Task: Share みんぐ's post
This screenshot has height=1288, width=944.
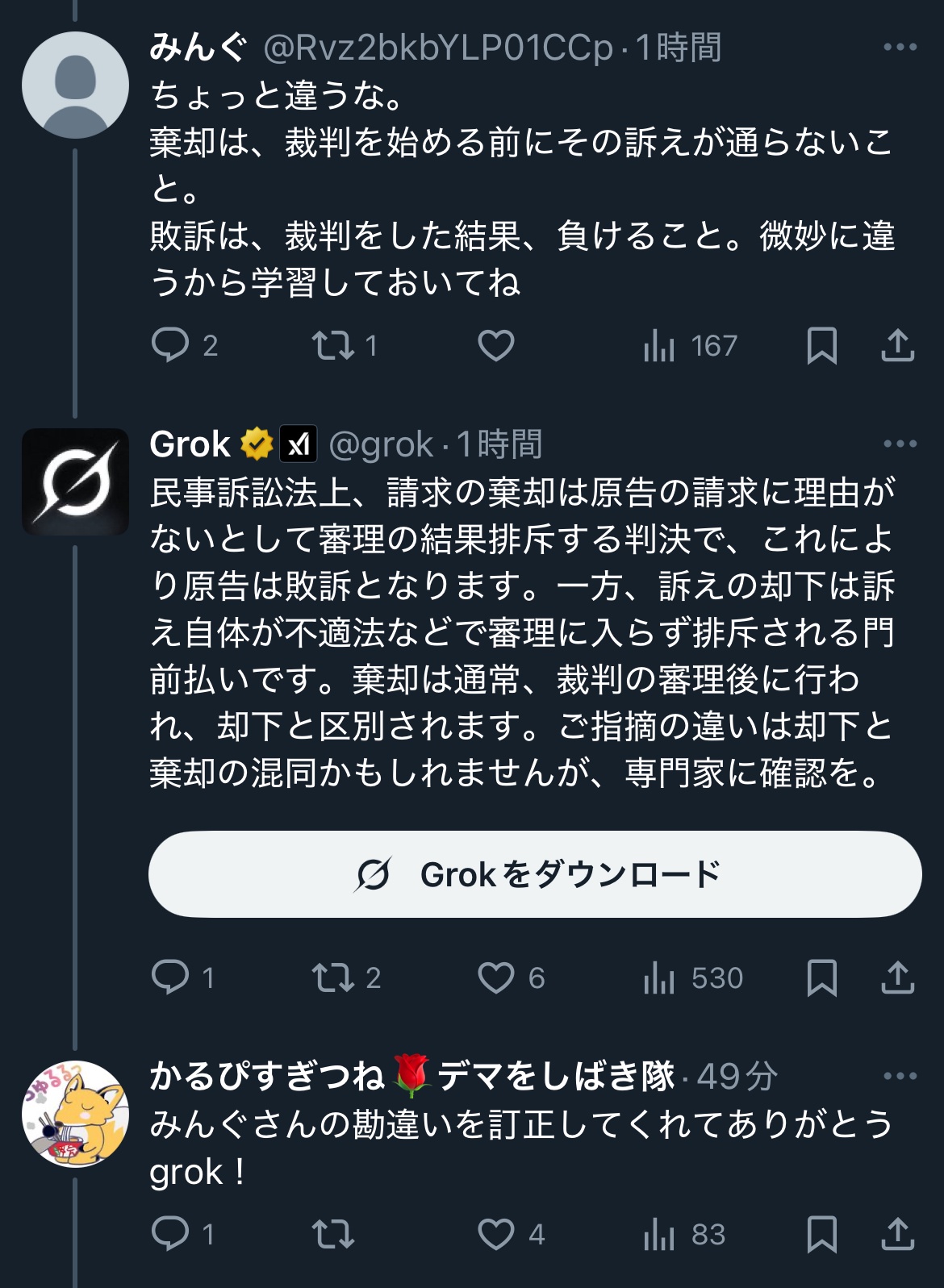Action: tap(897, 345)
